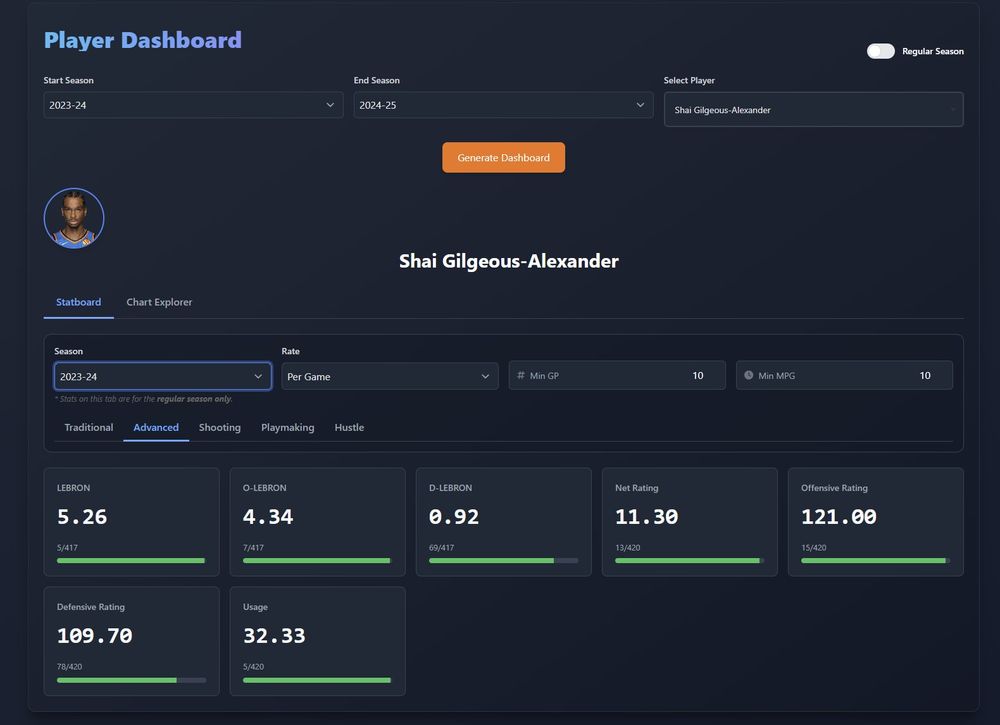The image size is (1000, 725).
Task: Click the Offensive Rating value 121.00
Action: tap(839, 516)
